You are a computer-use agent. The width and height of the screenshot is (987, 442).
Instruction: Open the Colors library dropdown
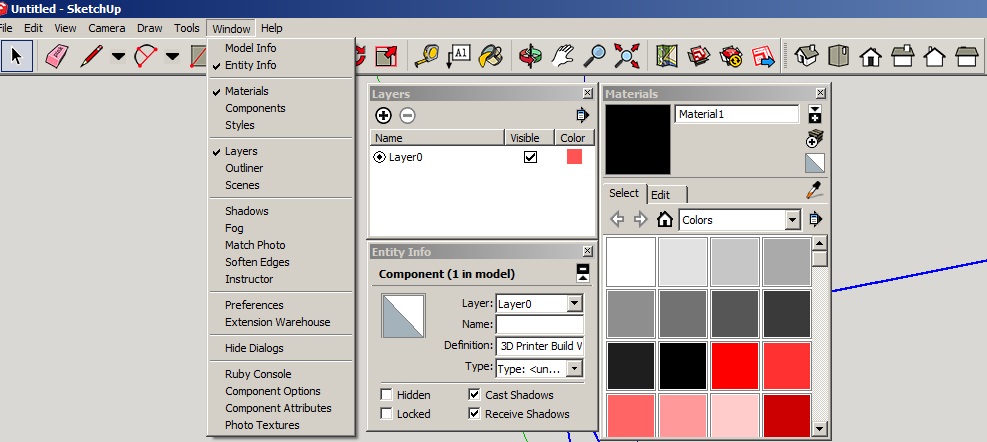tap(793, 220)
